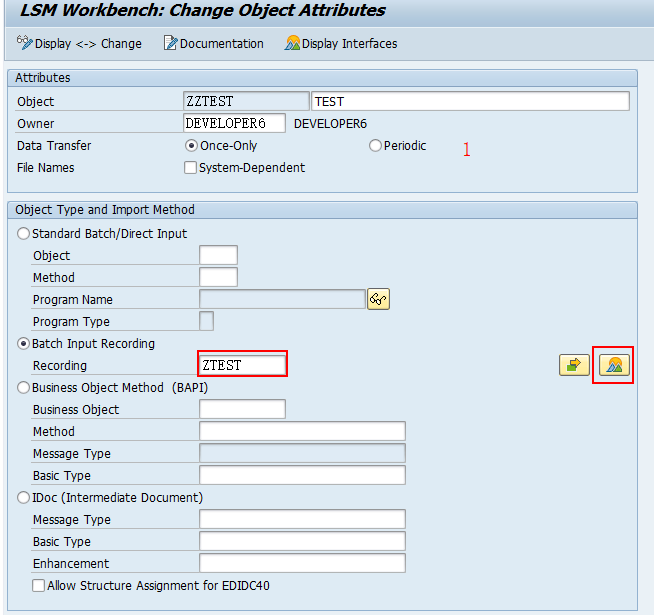Click the green arrow icon beside Recording
654x615 pixels.
574,365
